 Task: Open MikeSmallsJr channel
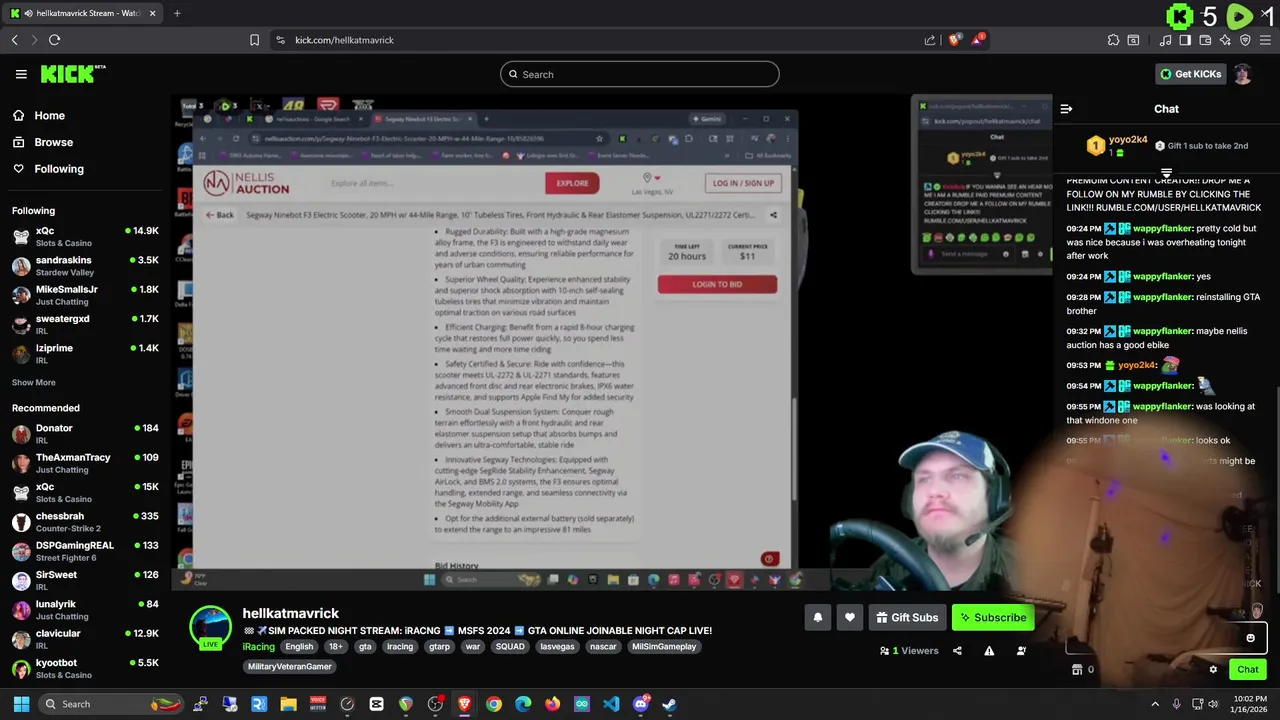[x=85, y=295]
